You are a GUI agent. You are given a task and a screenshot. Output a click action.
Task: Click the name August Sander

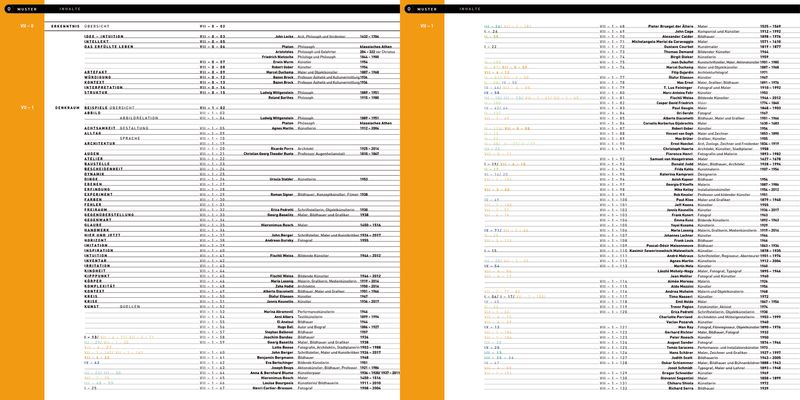(x=681, y=342)
